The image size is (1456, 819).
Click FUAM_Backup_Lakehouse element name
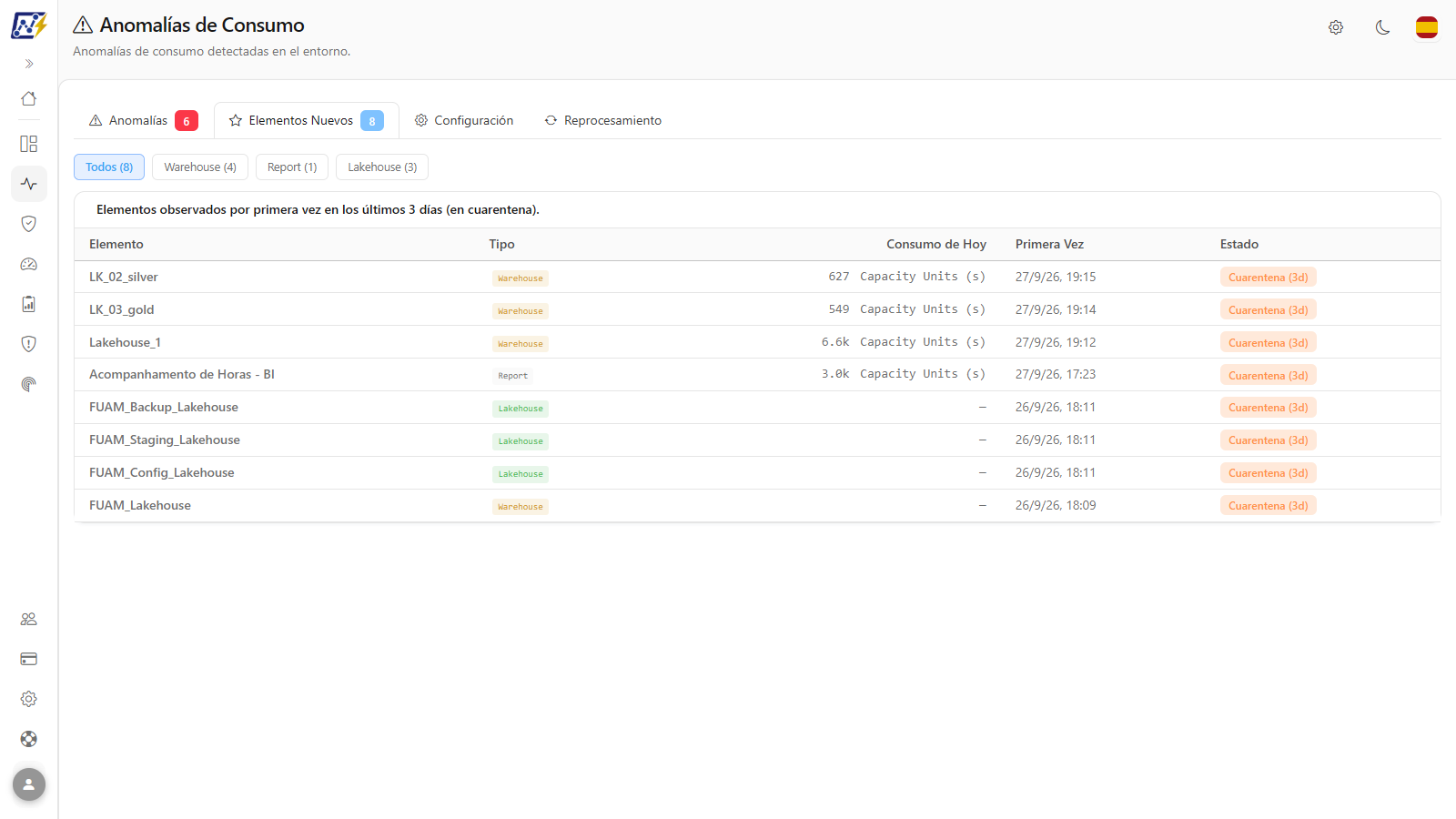point(164,407)
